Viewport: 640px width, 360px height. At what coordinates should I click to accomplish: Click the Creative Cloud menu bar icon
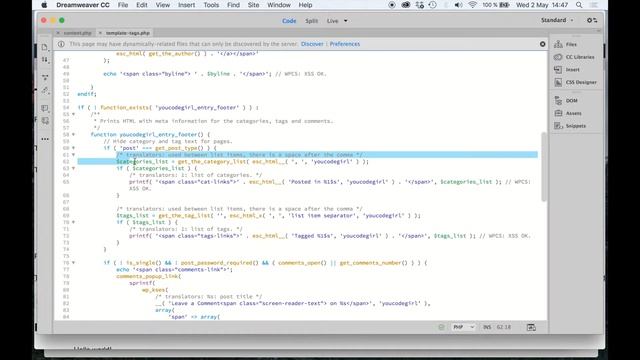[x=405, y=5]
